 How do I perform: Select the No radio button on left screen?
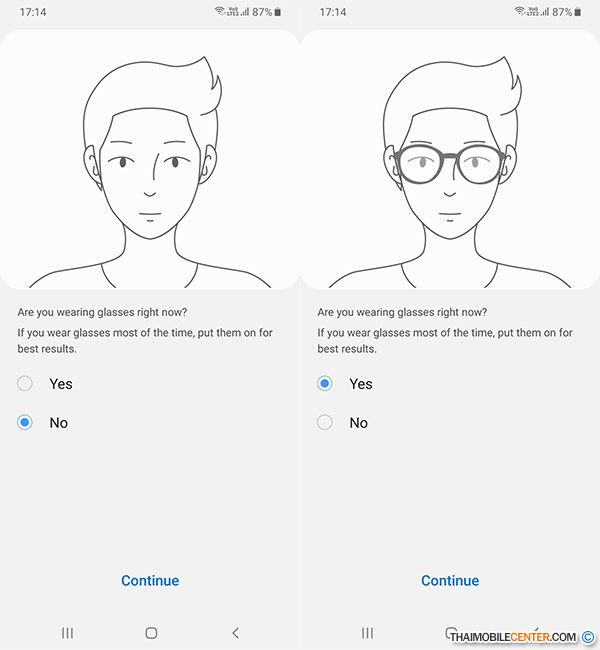(25, 422)
